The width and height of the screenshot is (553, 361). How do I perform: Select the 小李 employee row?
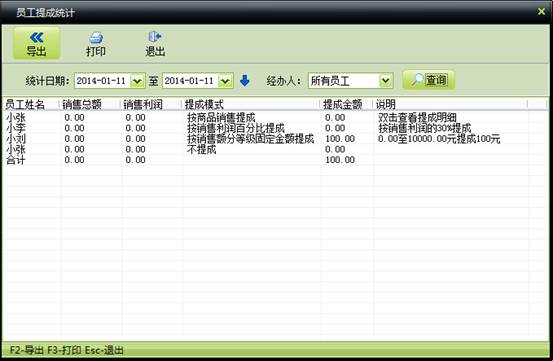(275, 128)
